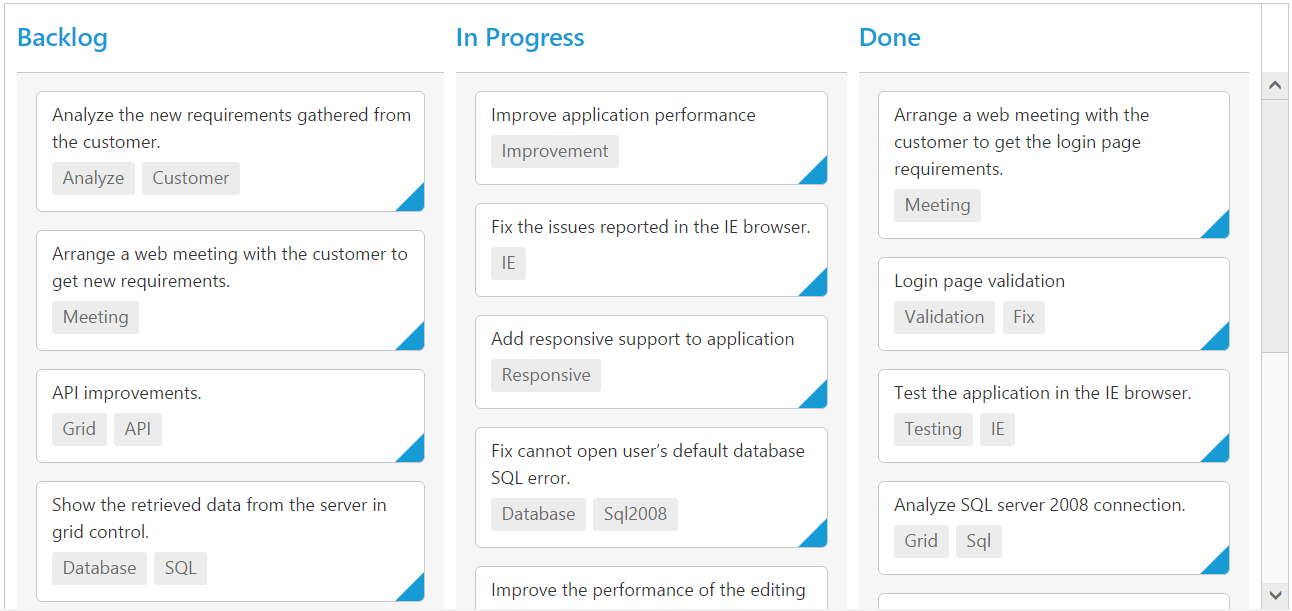Select the In Progress column header

pyautogui.click(x=520, y=38)
